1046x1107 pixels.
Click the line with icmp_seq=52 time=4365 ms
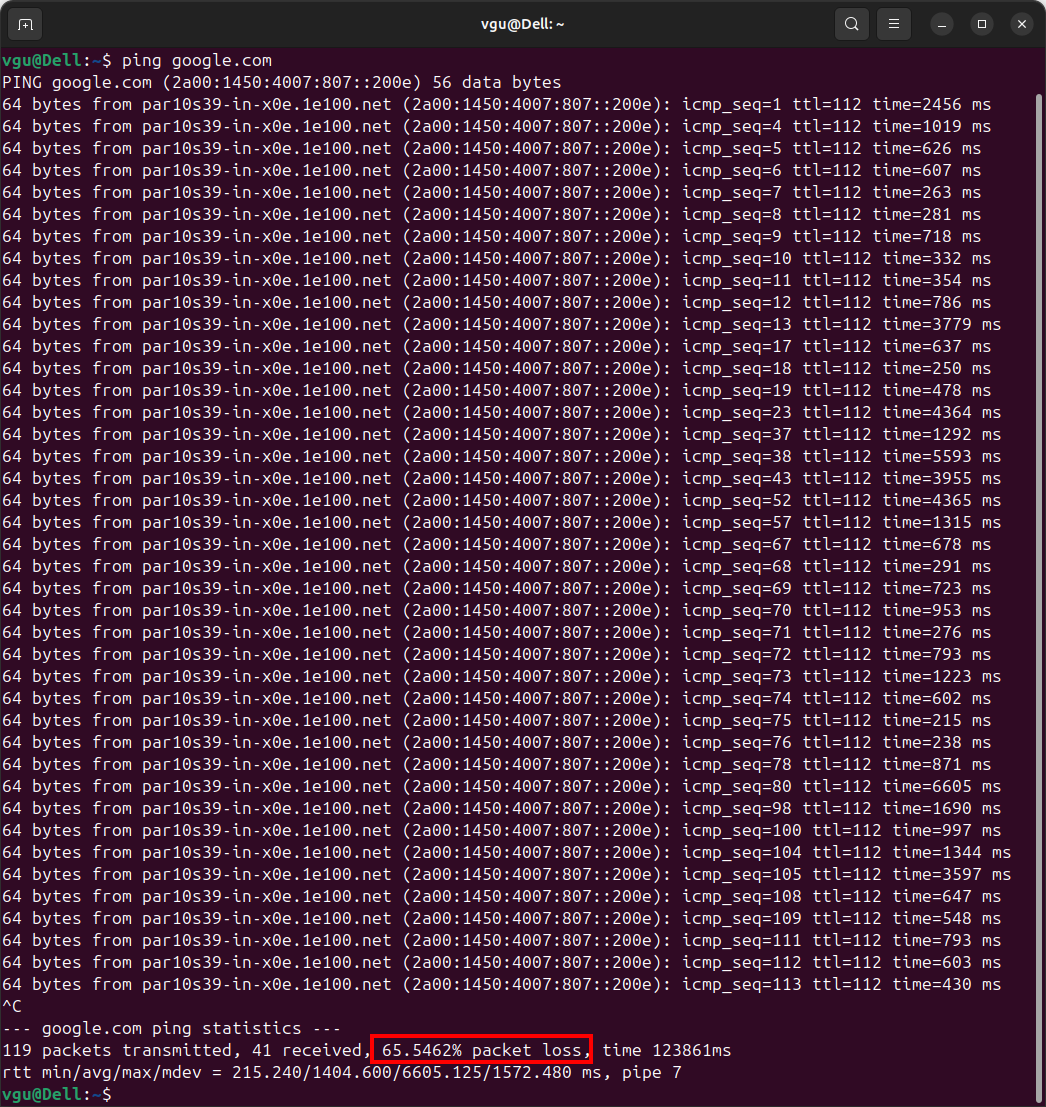pyautogui.click(x=501, y=501)
